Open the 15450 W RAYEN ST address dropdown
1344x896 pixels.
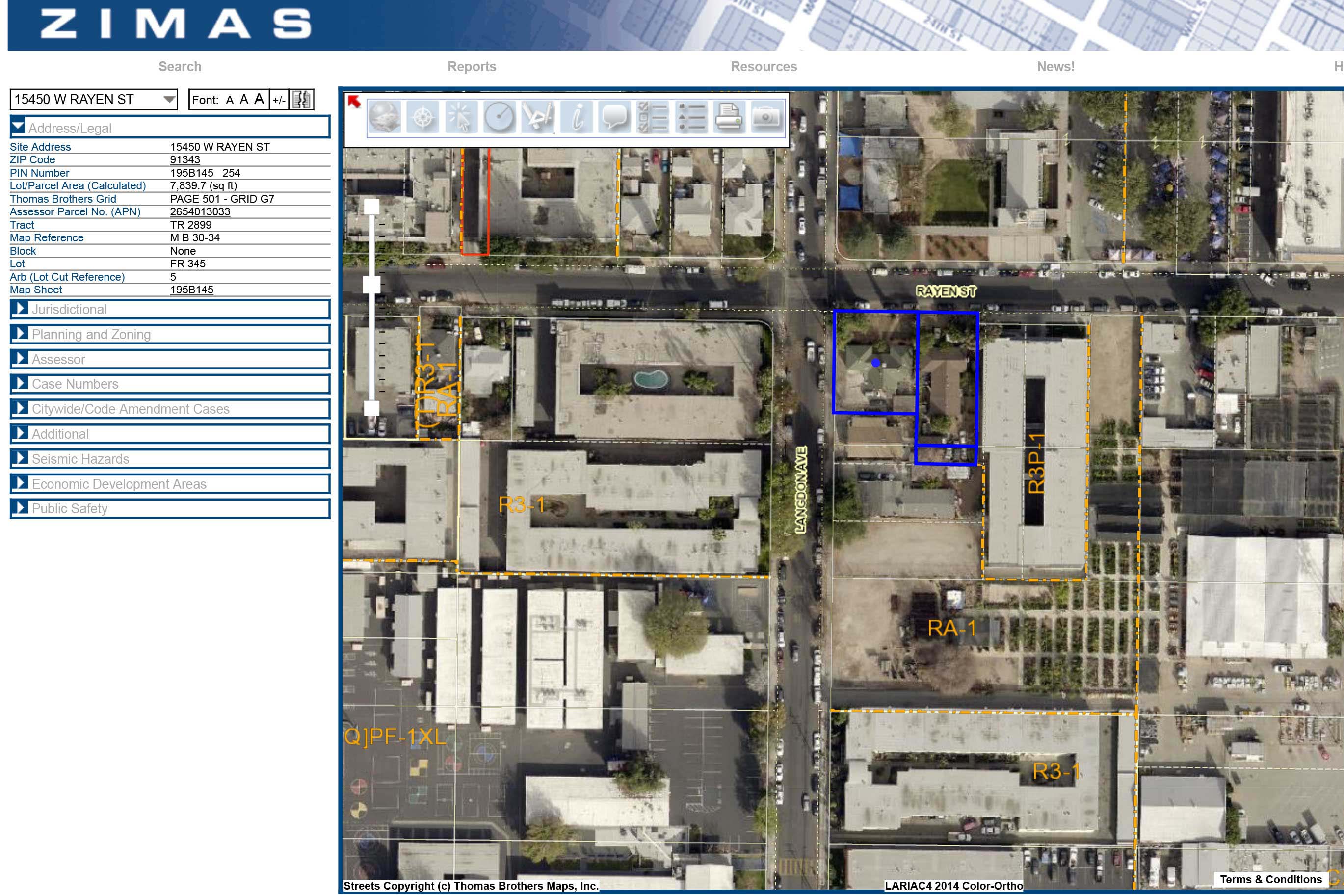point(169,100)
